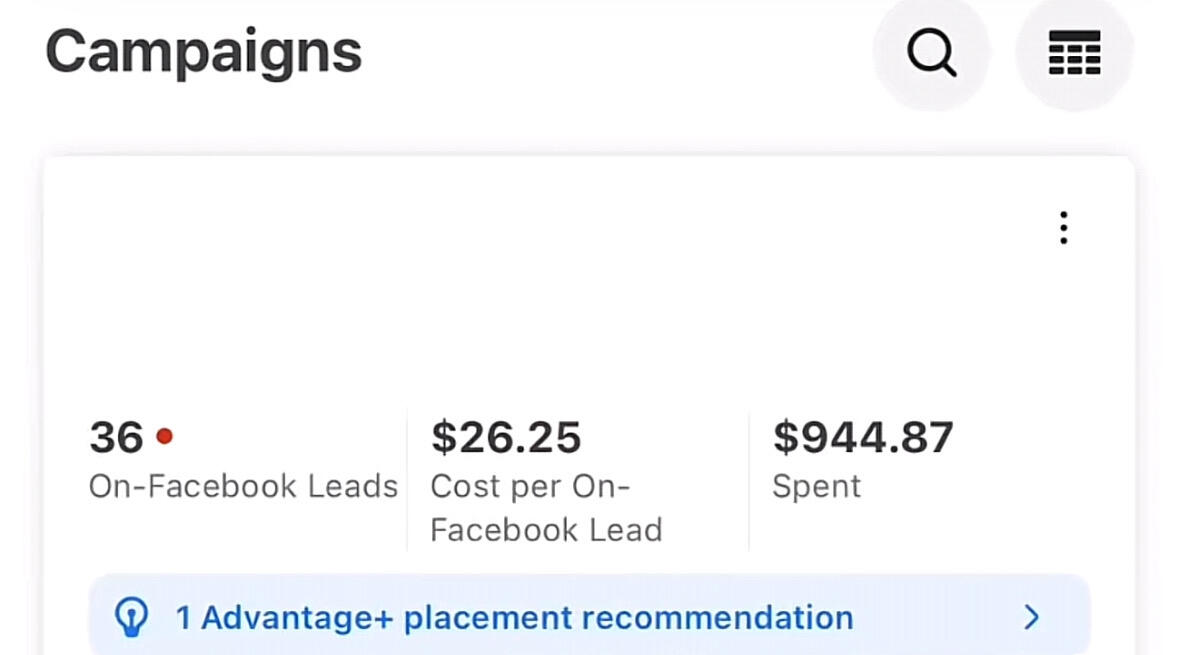Viewport: 1179px width, 655px height.
Task: Click the lightbulb recommendation icon
Action: pos(132,617)
